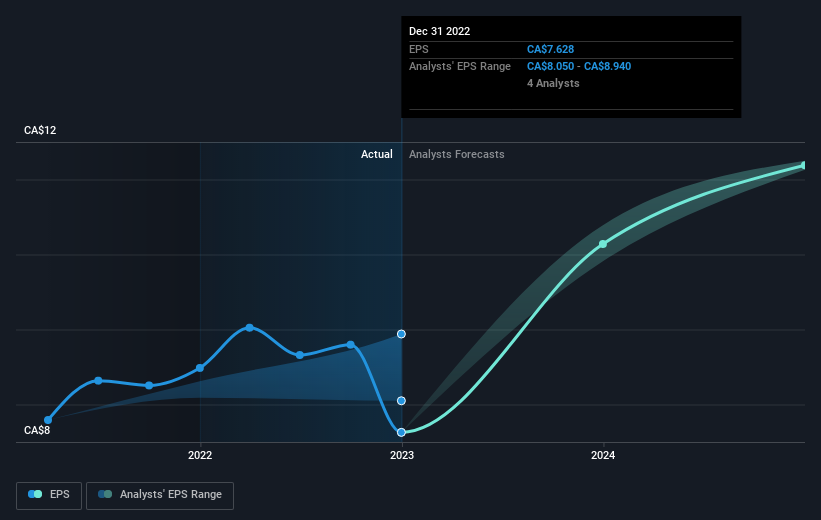
Task: Click the EPS point in late 2022 before drop
Action: coord(351,345)
